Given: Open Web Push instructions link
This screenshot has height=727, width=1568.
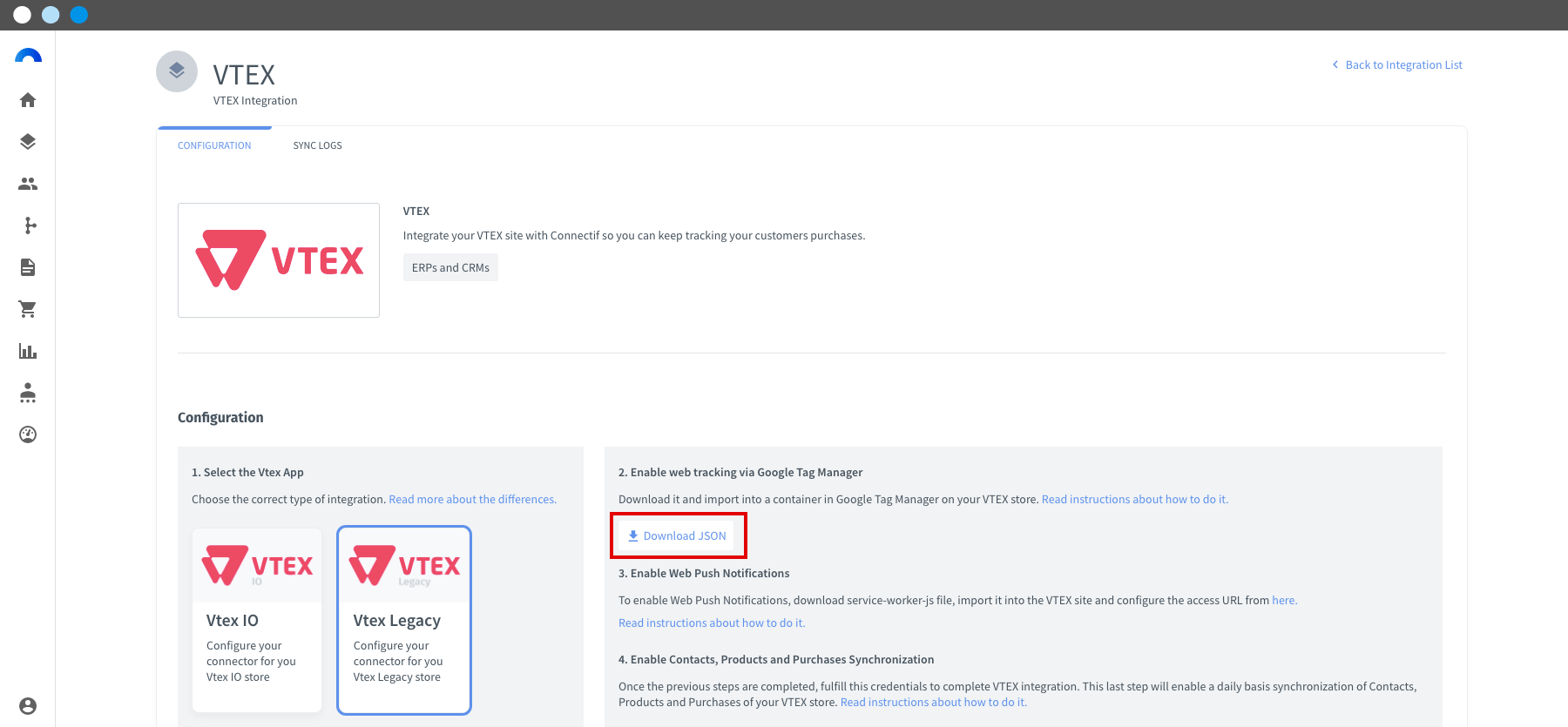Looking at the screenshot, I should click(712, 623).
